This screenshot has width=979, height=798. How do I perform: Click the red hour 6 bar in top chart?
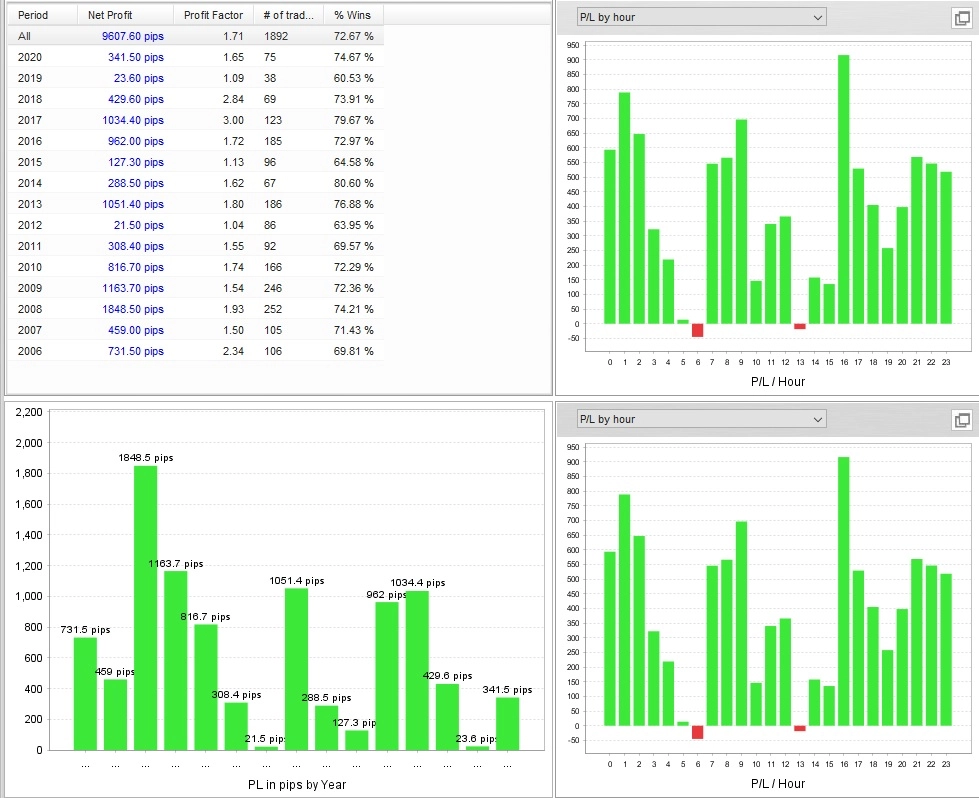(697, 330)
